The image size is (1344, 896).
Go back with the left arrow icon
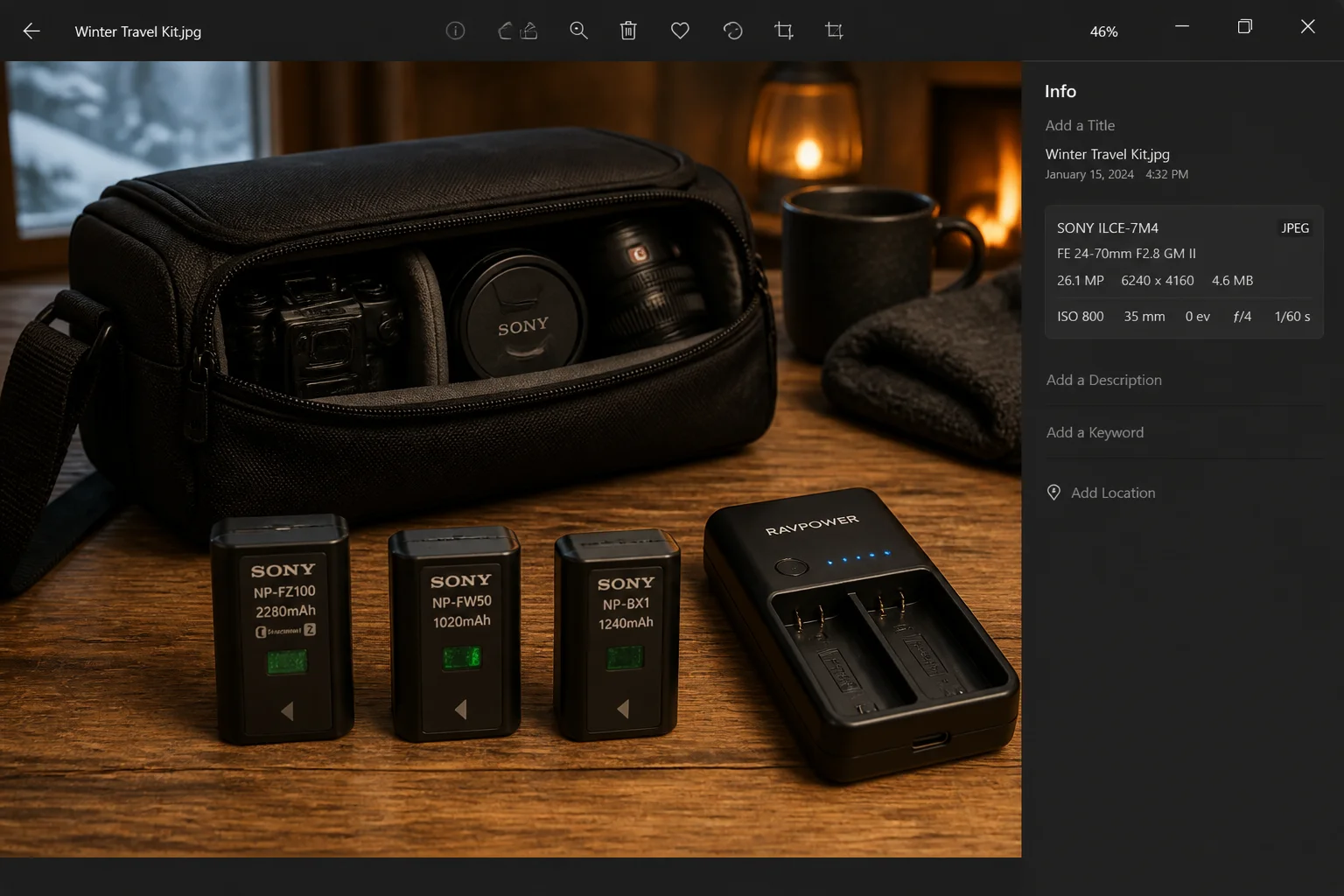pyautogui.click(x=31, y=31)
